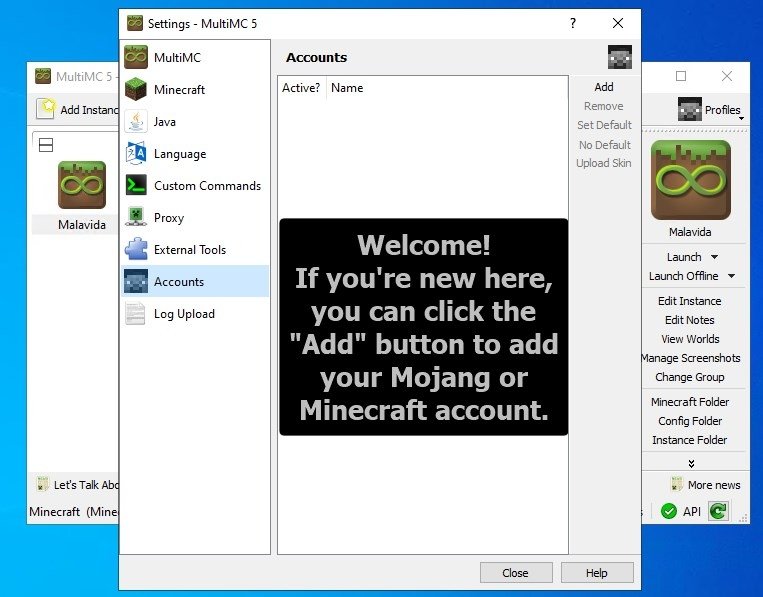
Task: Click the Upload Skin button
Action: point(604,163)
